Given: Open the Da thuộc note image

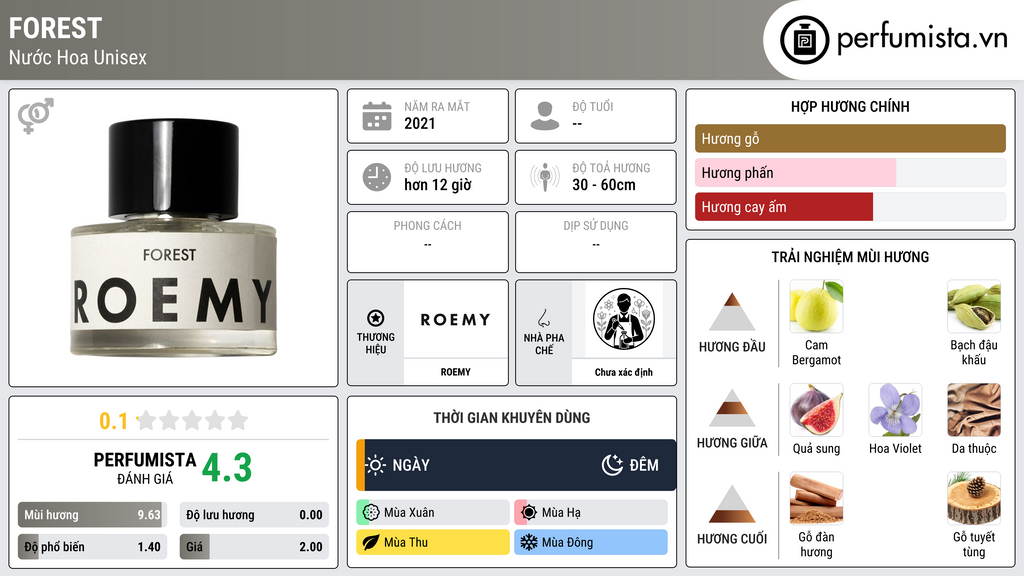Looking at the screenshot, I should [974, 409].
